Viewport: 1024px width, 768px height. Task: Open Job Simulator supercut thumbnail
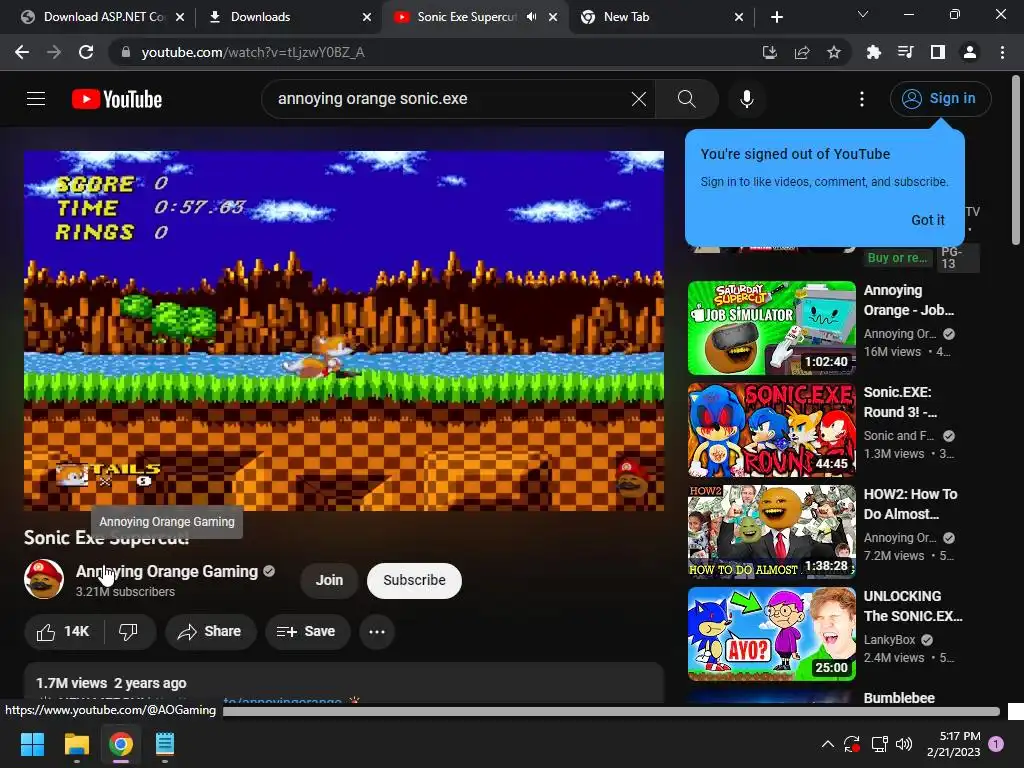tap(771, 328)
